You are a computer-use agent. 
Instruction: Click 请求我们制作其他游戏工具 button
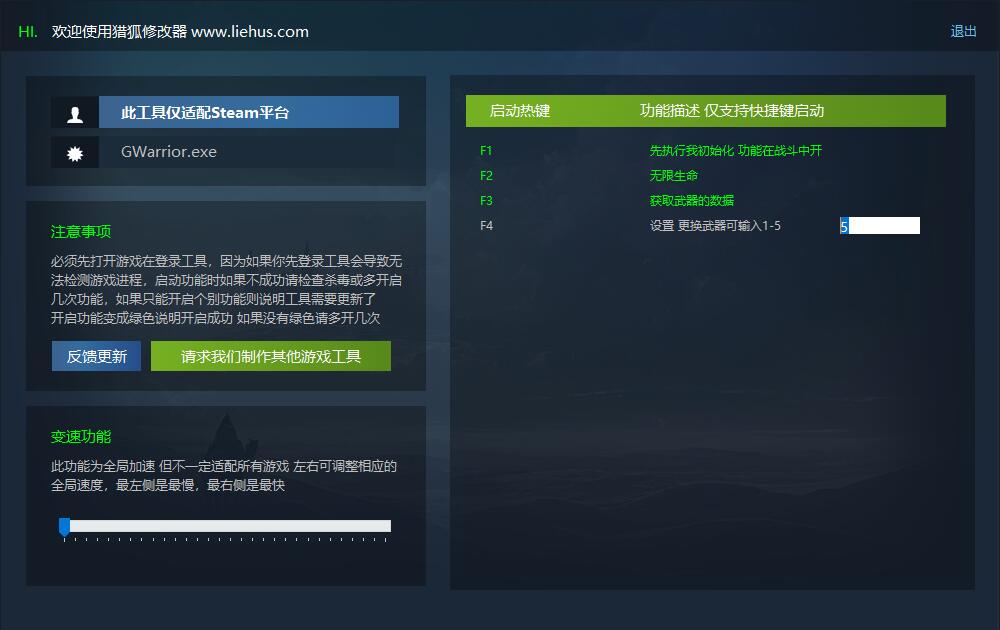point(271,356)
